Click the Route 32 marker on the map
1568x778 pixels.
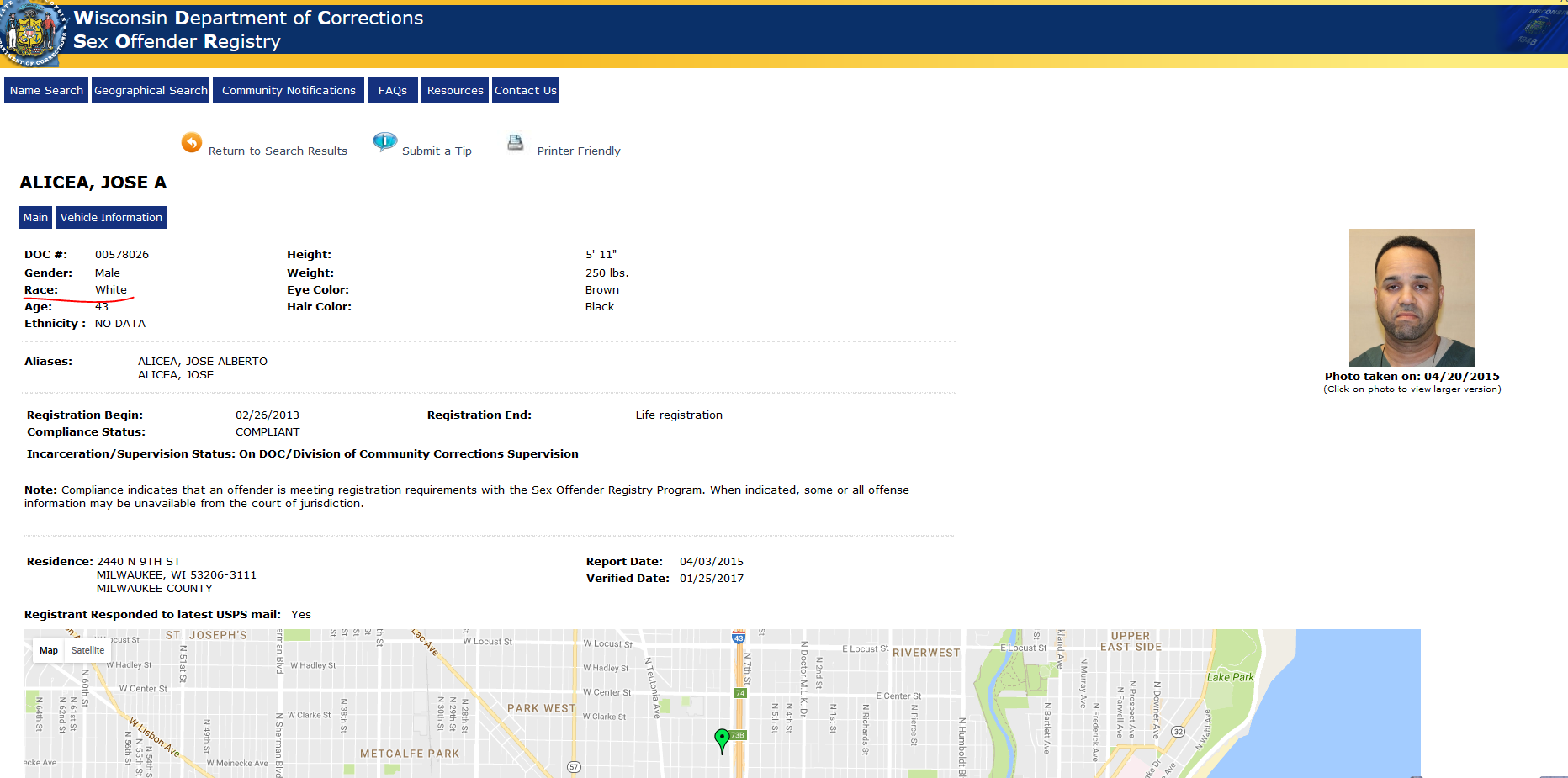tap(1178, 732)
